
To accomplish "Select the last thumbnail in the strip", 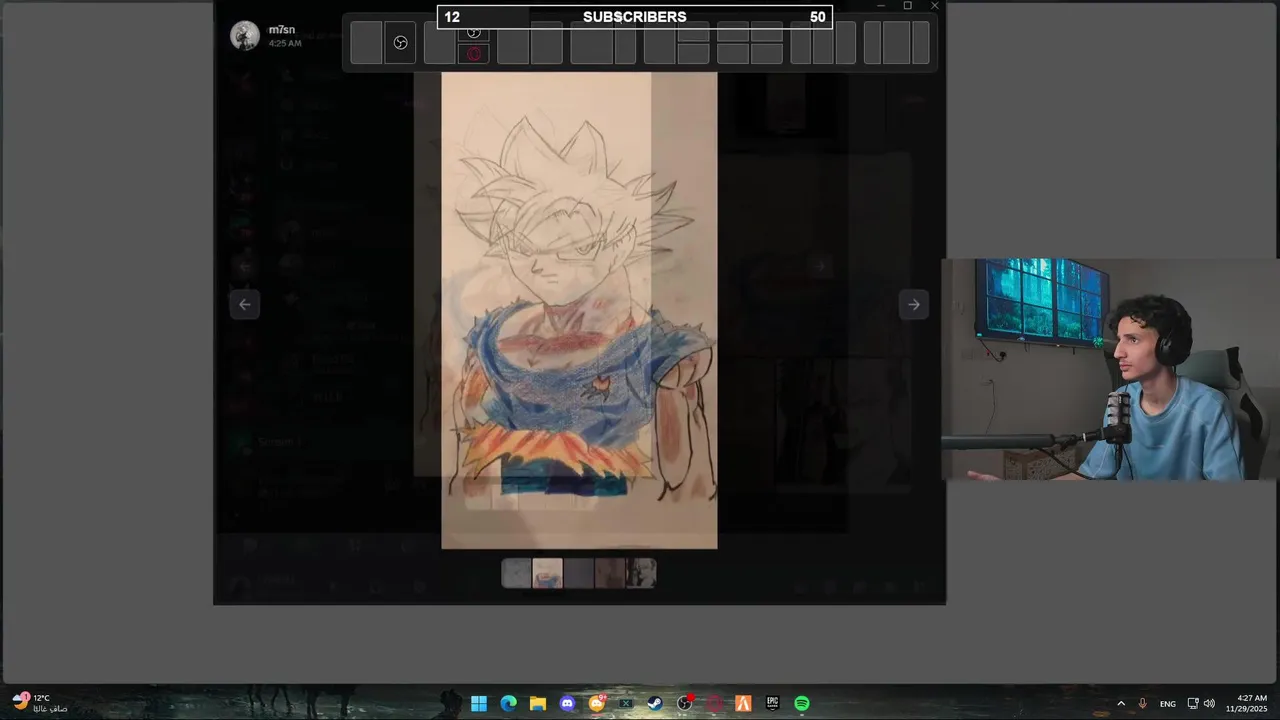I will pyautogui.click(x=641, y=573).
